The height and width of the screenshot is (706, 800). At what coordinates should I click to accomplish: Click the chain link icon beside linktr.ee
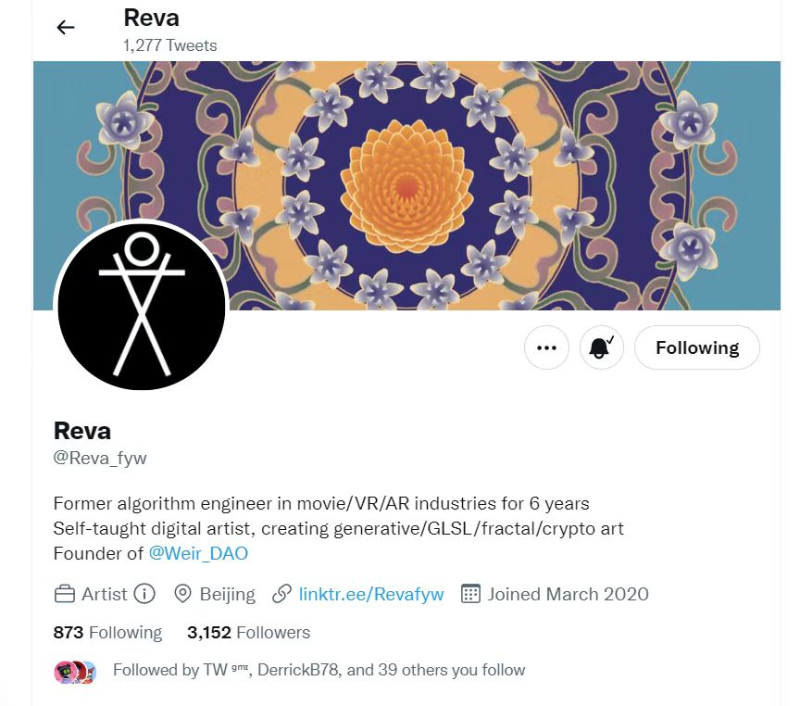[x=282, y=594]
